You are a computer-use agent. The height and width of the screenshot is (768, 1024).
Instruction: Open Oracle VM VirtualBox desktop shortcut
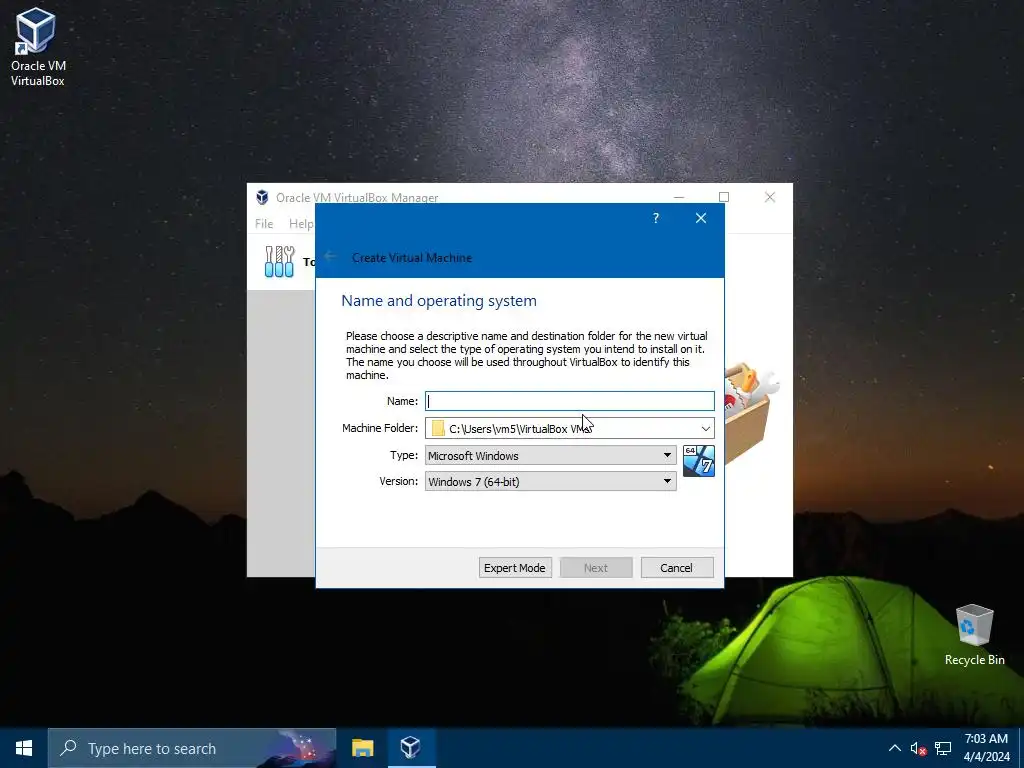(37, 47)
